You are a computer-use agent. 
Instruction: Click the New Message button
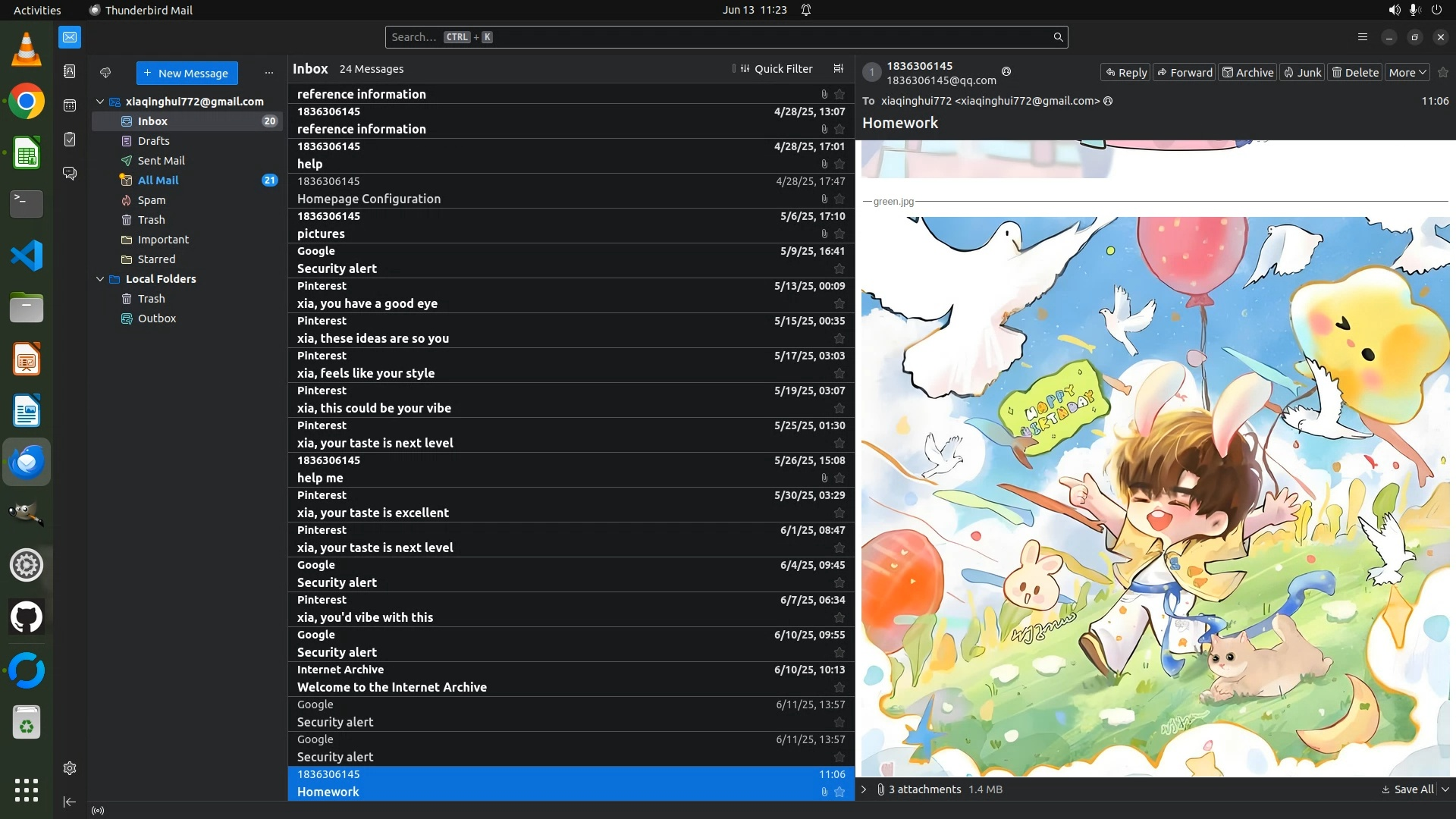pyautogui.click(x=187, y=74)
